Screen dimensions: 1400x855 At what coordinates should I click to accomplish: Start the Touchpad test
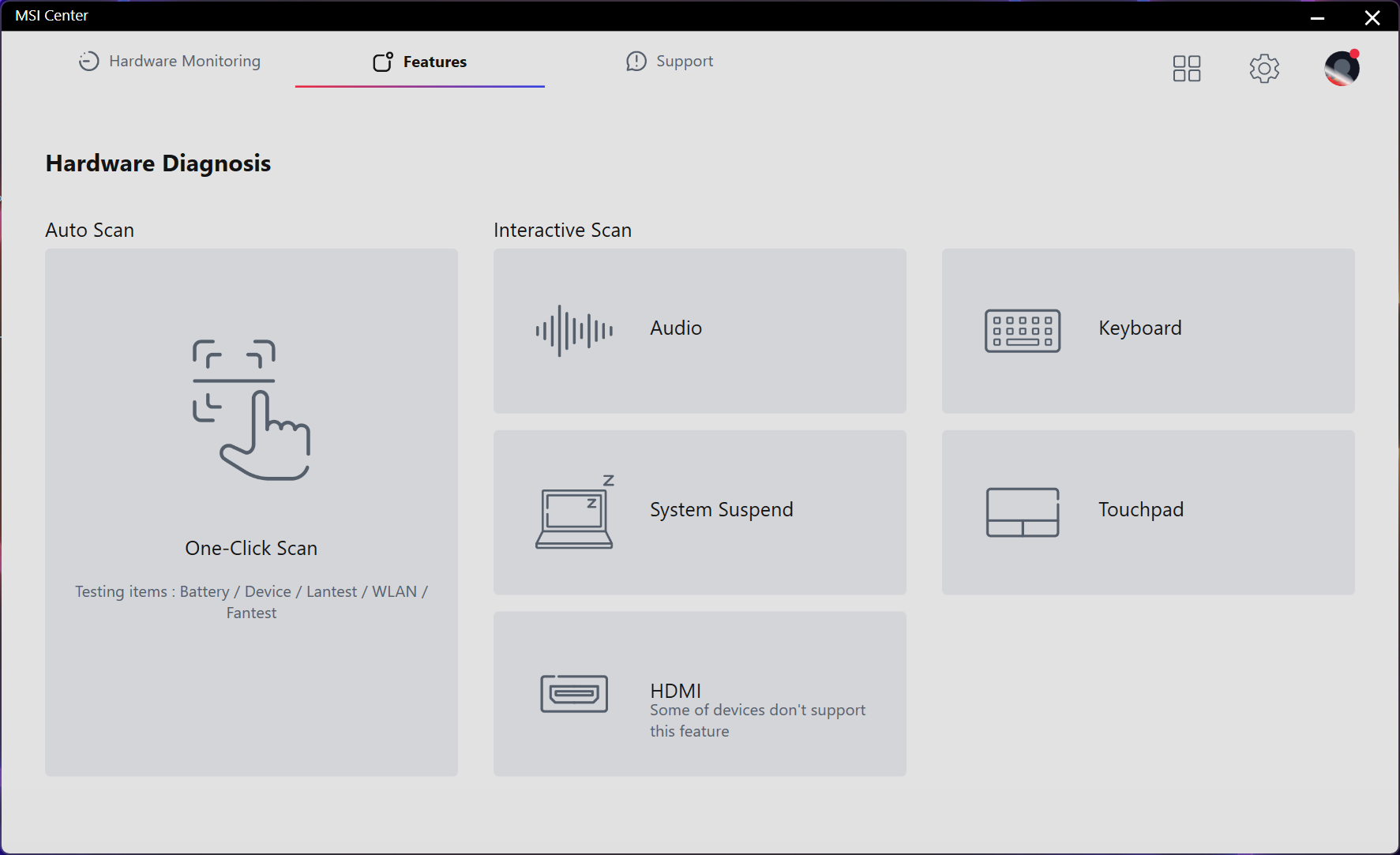tap(1148, 512)
